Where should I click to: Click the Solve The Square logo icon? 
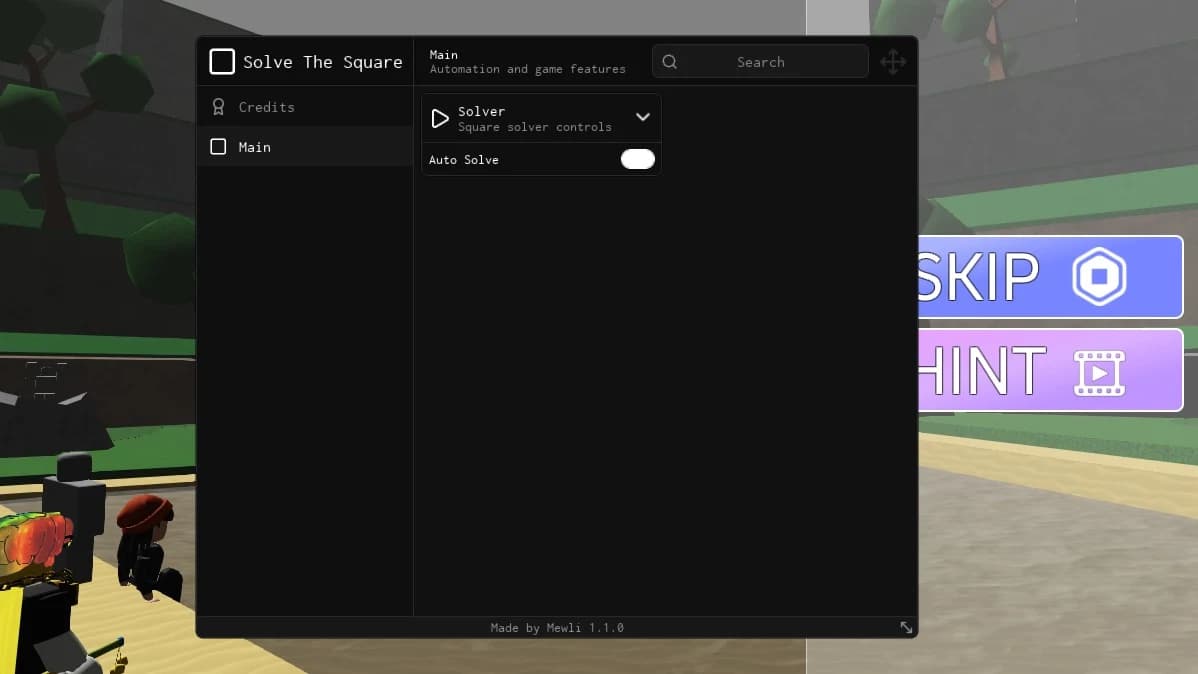[222, 62]
